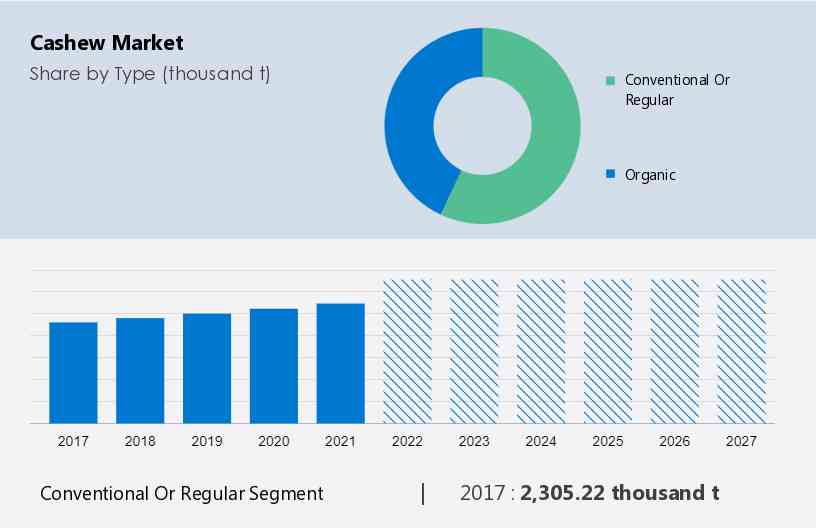
Task: Click the Conventional Or Regular Segment footer text
Action: pyautogui.click(x=181, y=493)
